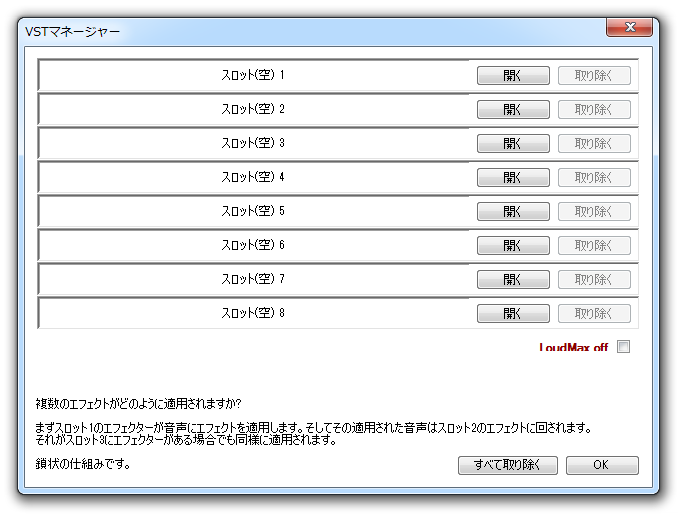Viewport: 679px width, 516px height.
Task: Click 取り除く button for slot 5
Action: pyautogui.click(x=594, y=212)
